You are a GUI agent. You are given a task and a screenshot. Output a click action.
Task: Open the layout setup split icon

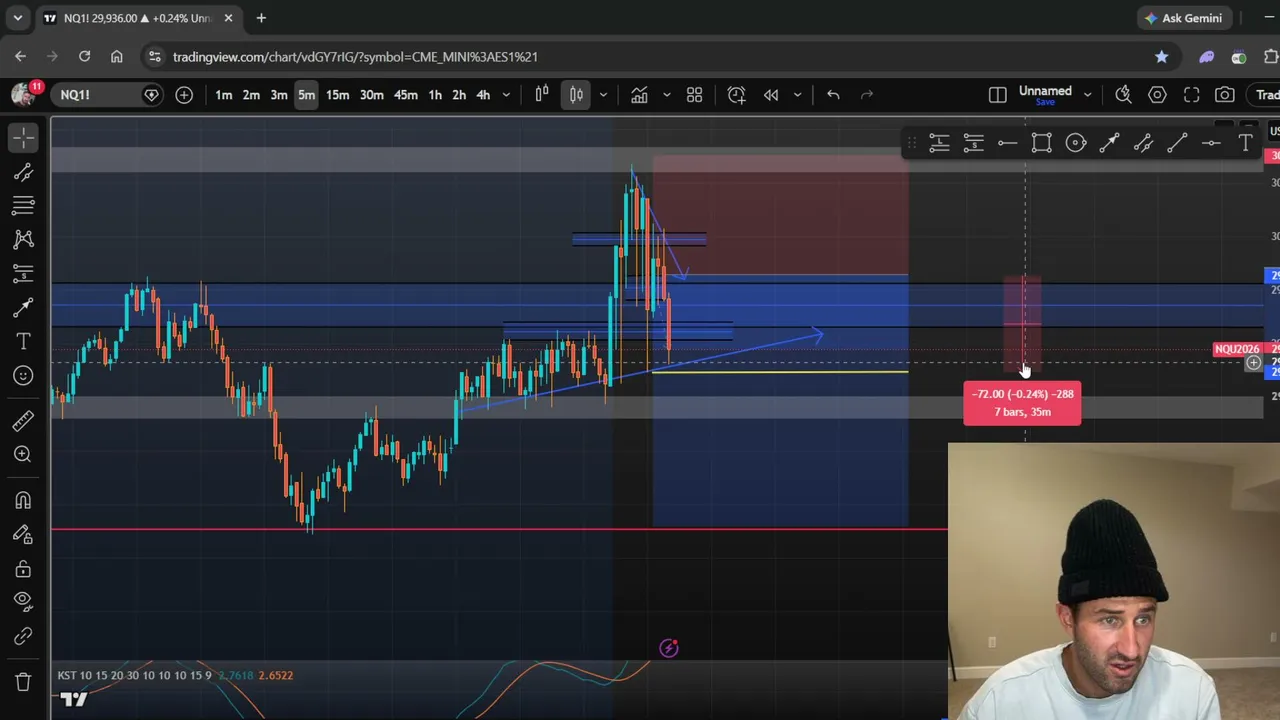[x=997, y=95]
